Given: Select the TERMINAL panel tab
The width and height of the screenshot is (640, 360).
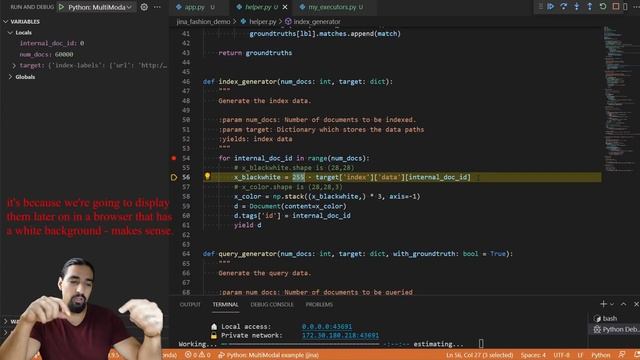Looking at the screenshot, I should click(225, 304).
